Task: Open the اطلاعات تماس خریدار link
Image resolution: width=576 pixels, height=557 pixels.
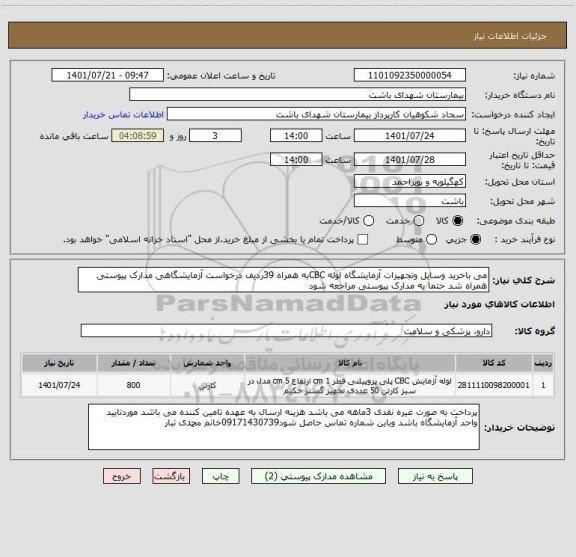Action: [x=123, y=115]
